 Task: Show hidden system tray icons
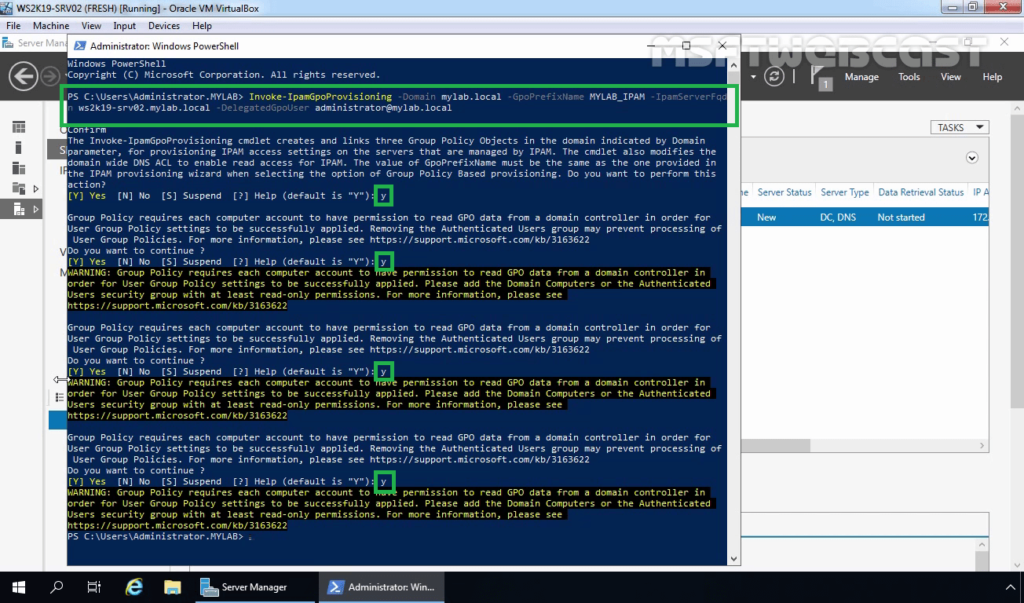pyautogui.click(x=1010, y=587)
